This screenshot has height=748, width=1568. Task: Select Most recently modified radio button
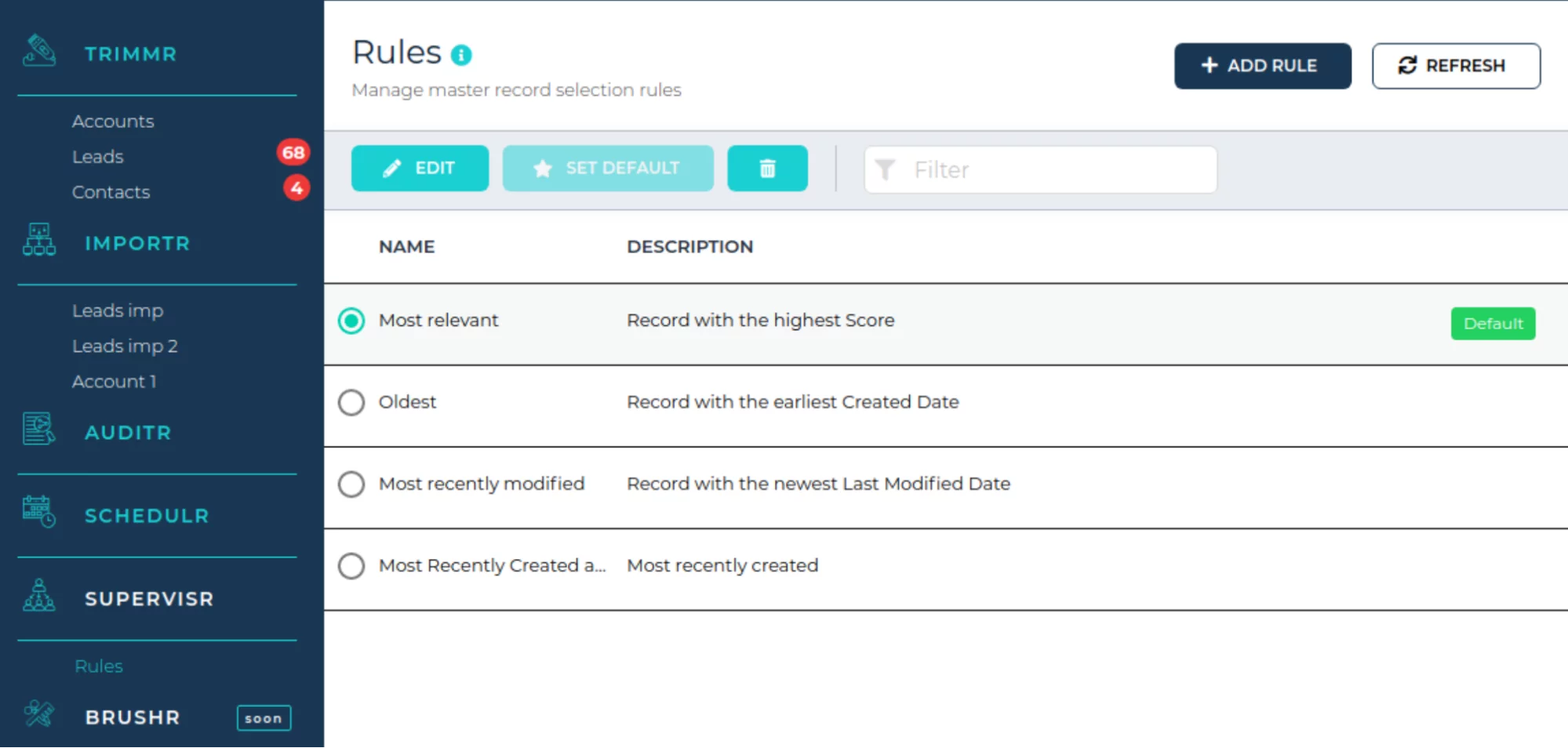pos(351,484)
